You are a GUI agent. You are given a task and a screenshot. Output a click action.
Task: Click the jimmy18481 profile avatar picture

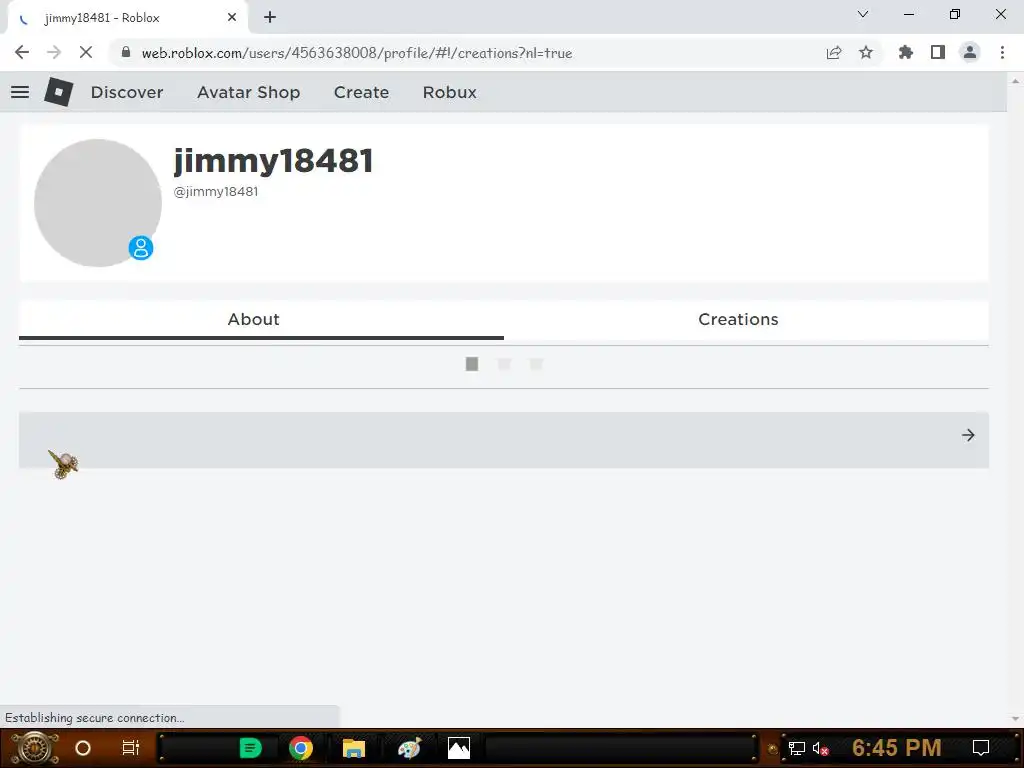(98, 202)
